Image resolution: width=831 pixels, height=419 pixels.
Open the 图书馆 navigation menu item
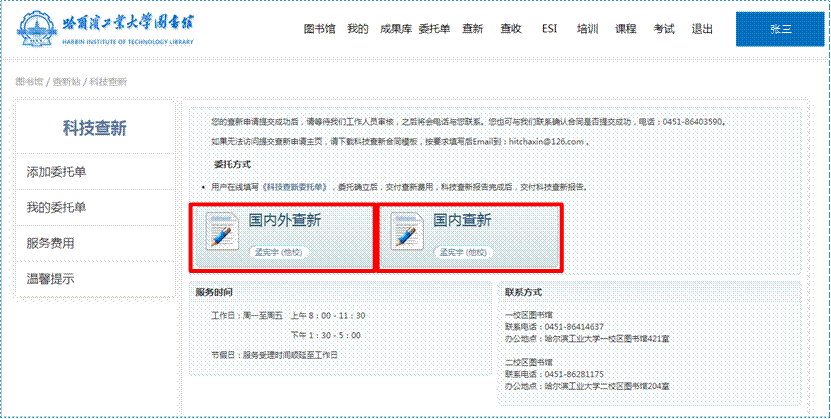316,29
